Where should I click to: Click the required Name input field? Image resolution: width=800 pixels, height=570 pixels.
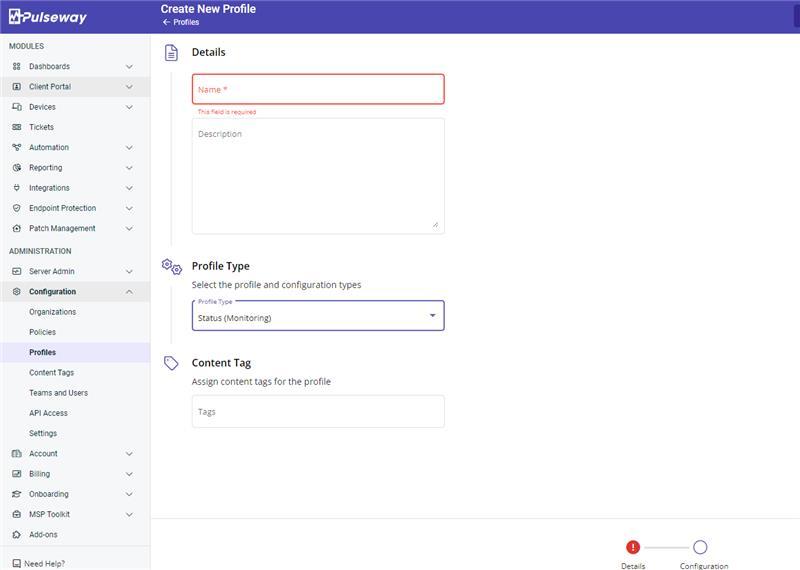(318, 89)
